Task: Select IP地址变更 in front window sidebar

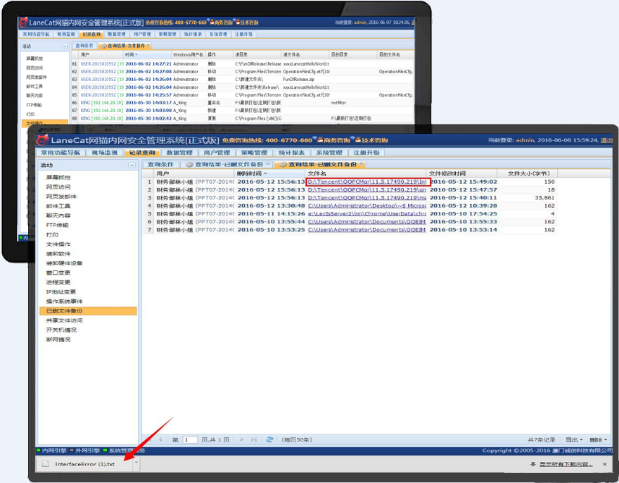Action: 61,291
